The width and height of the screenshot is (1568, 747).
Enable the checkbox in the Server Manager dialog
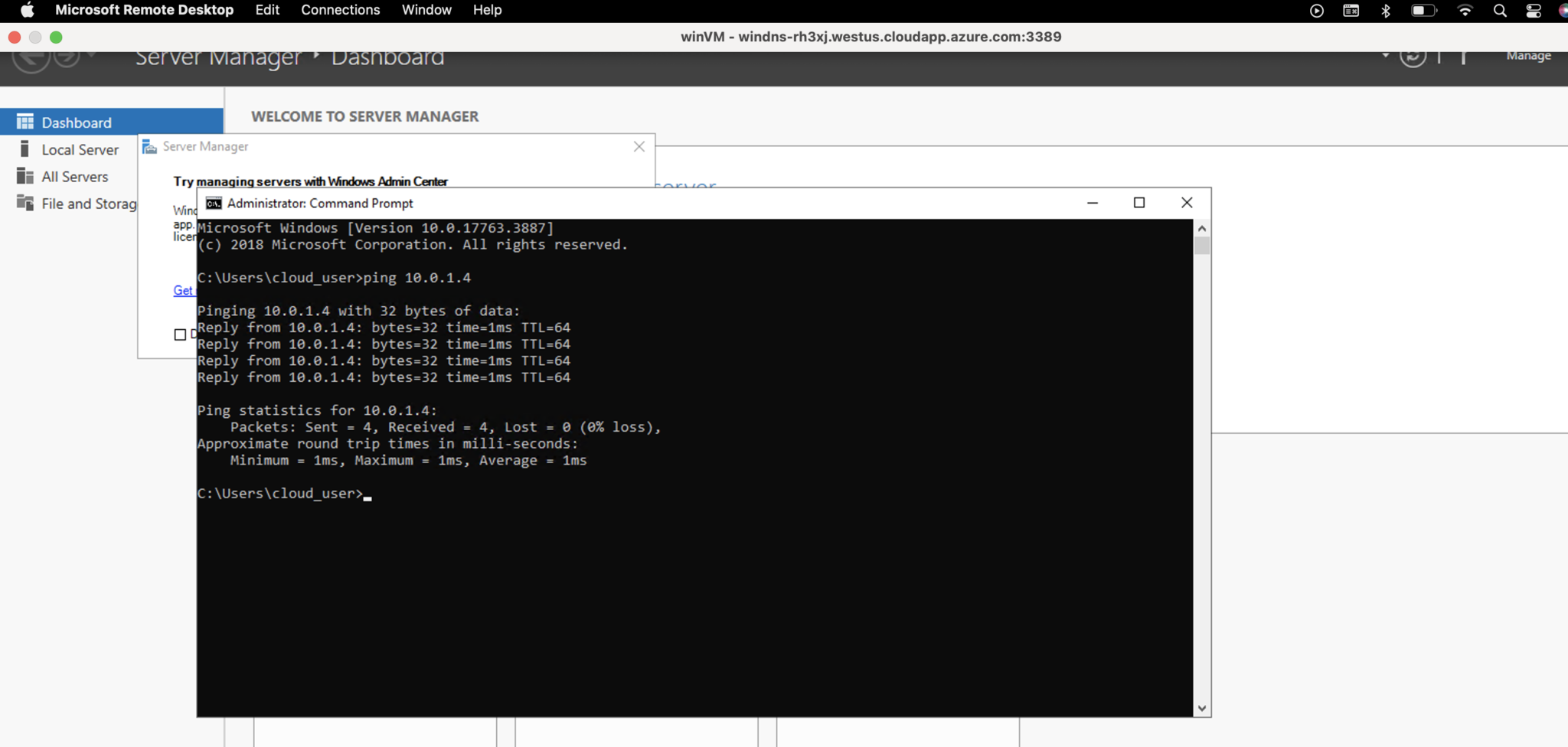[x=181, y=334]
